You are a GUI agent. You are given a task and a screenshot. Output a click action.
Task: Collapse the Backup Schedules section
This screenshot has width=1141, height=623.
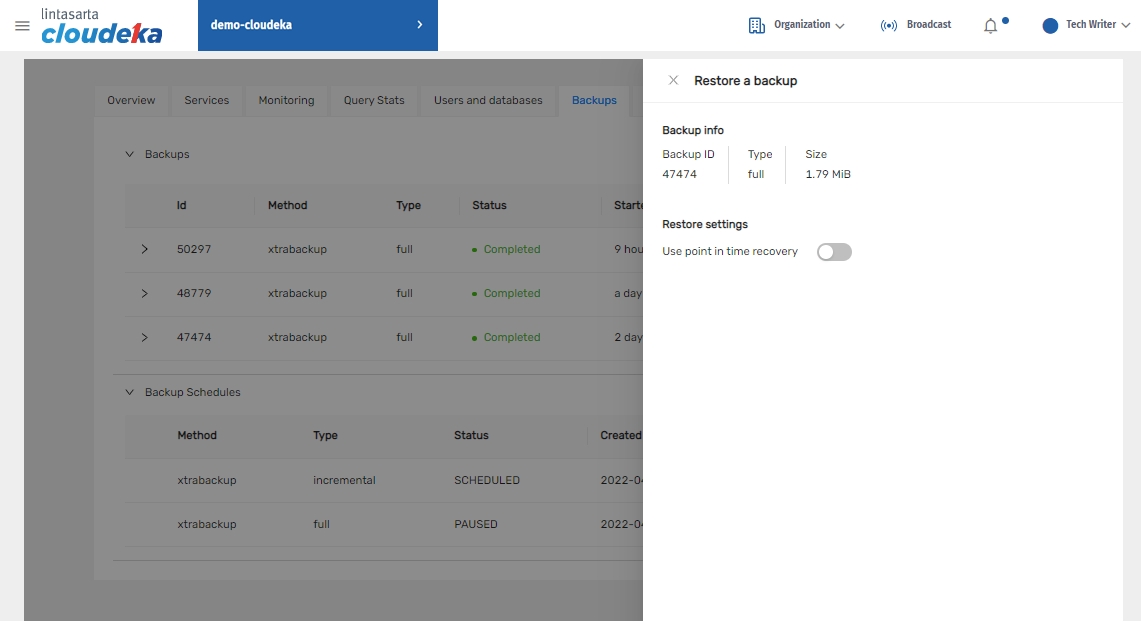[129, 392]
